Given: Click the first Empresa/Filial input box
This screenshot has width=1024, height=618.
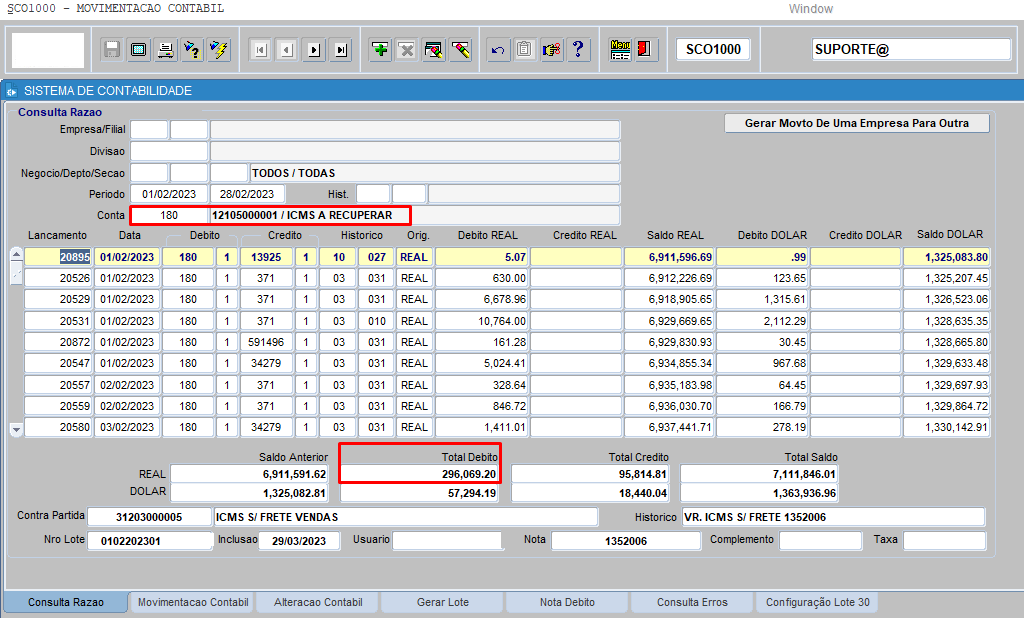Looking at the screenshot, I should 149,129.
